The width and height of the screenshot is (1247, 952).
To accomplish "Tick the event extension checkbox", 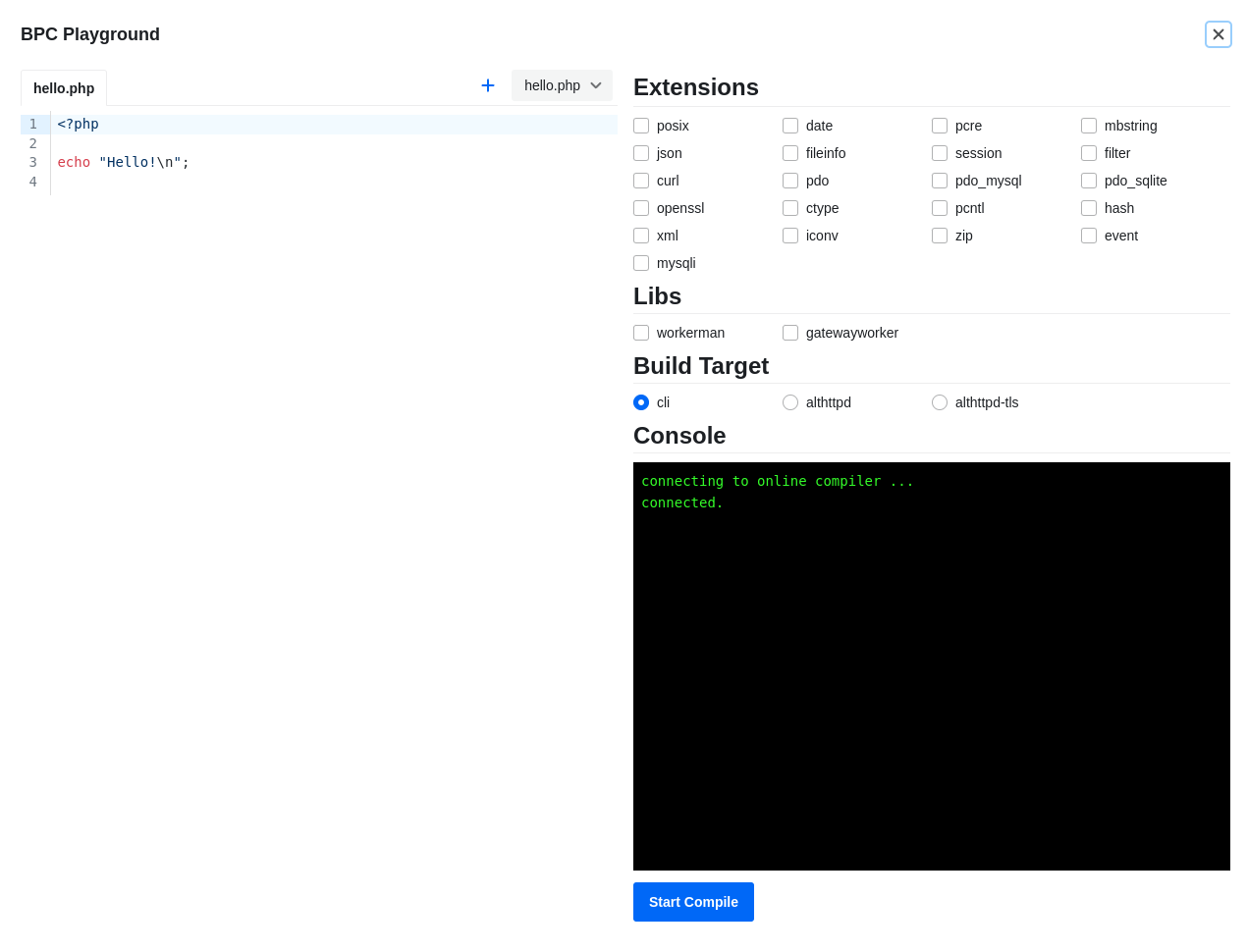I will (x=1089, y=236).
